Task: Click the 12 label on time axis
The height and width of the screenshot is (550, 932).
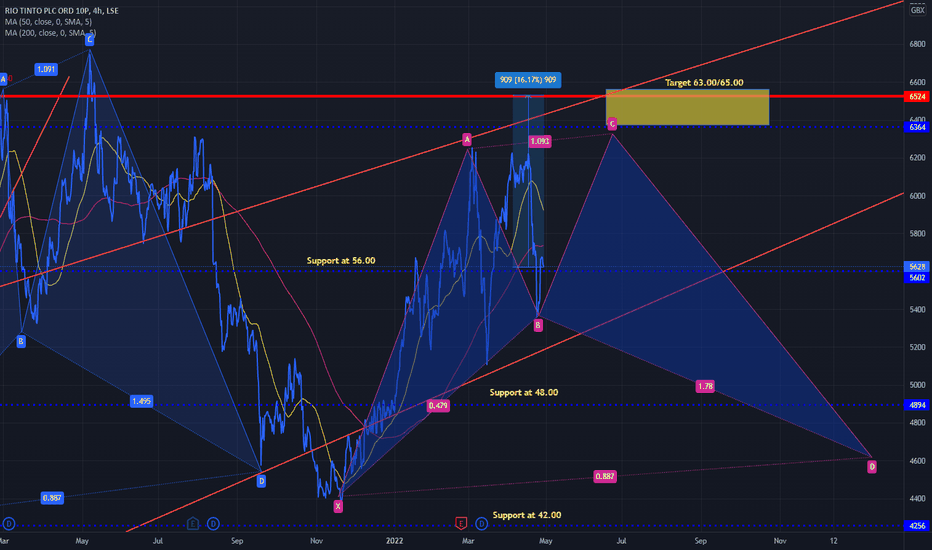Action: (833, 540)
